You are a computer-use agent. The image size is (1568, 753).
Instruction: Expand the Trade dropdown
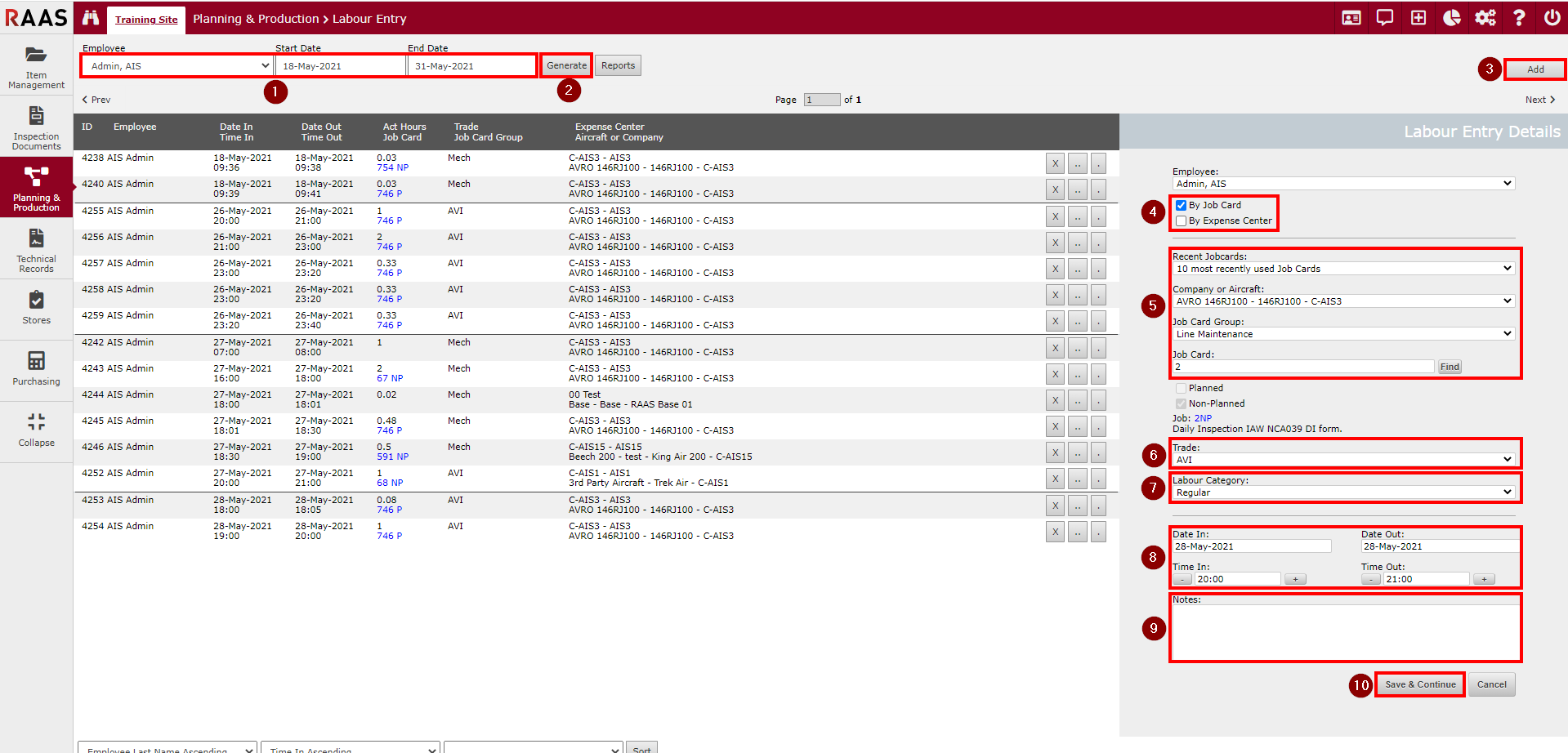click(1343, 460)
